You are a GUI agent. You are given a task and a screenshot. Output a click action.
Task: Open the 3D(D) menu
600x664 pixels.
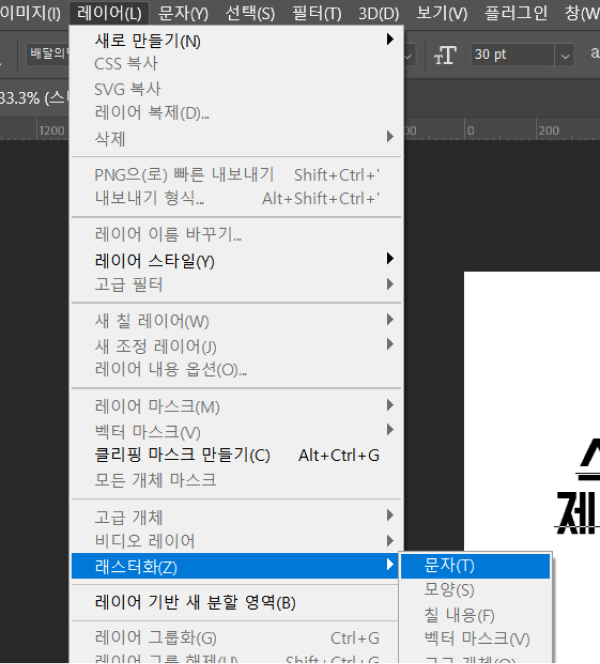coord(379,13)
